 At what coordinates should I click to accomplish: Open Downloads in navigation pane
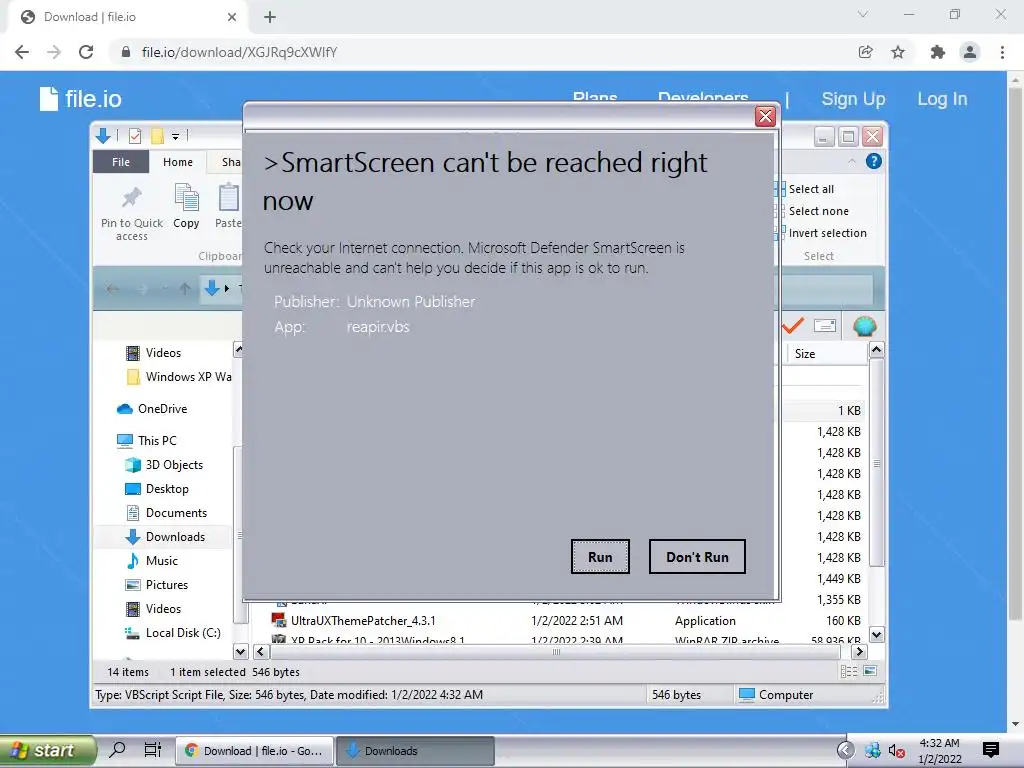click(165, 537)
